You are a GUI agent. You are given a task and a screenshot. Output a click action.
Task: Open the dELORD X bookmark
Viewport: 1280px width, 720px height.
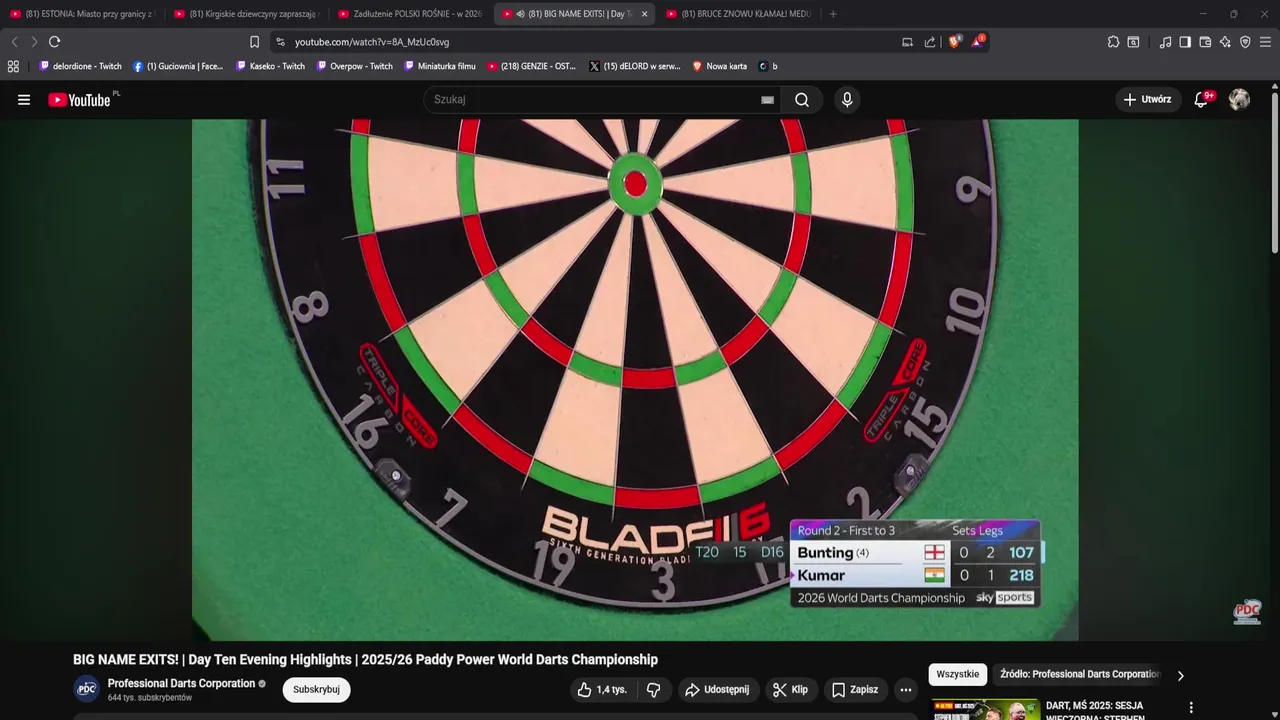point(635,66)
